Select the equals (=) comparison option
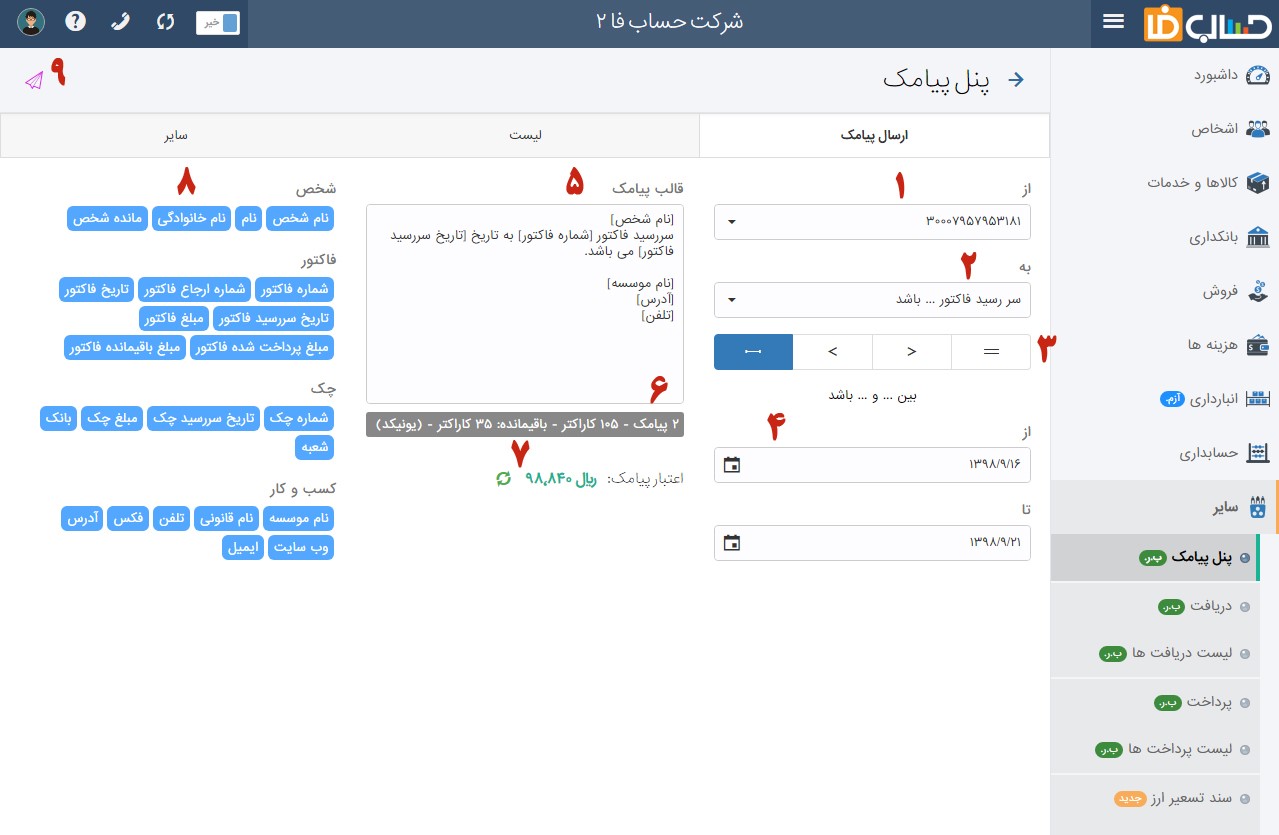This screenshot has height=835, width=1279. coord(991,352)
